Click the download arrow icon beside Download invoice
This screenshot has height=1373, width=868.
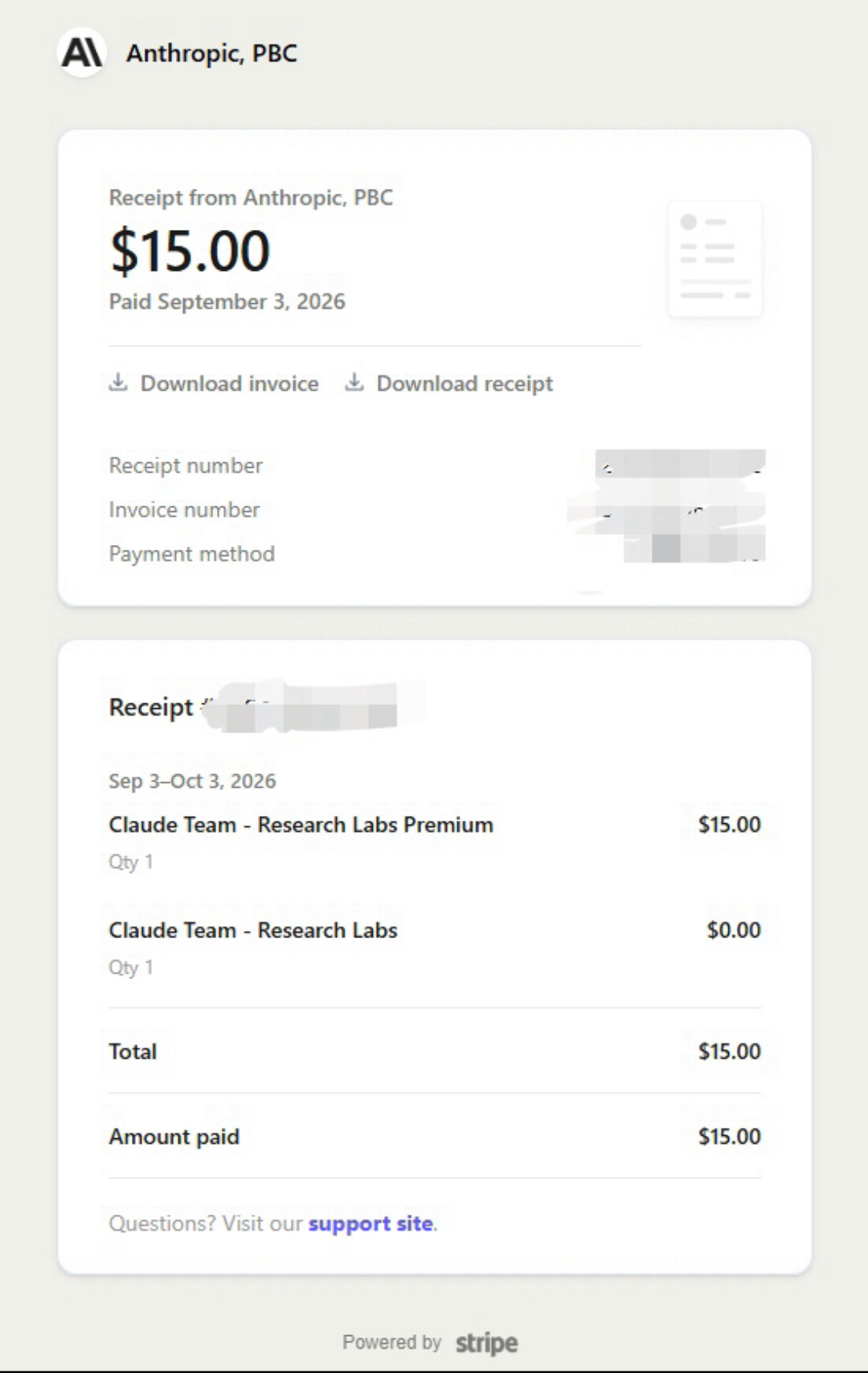[118, 382]
